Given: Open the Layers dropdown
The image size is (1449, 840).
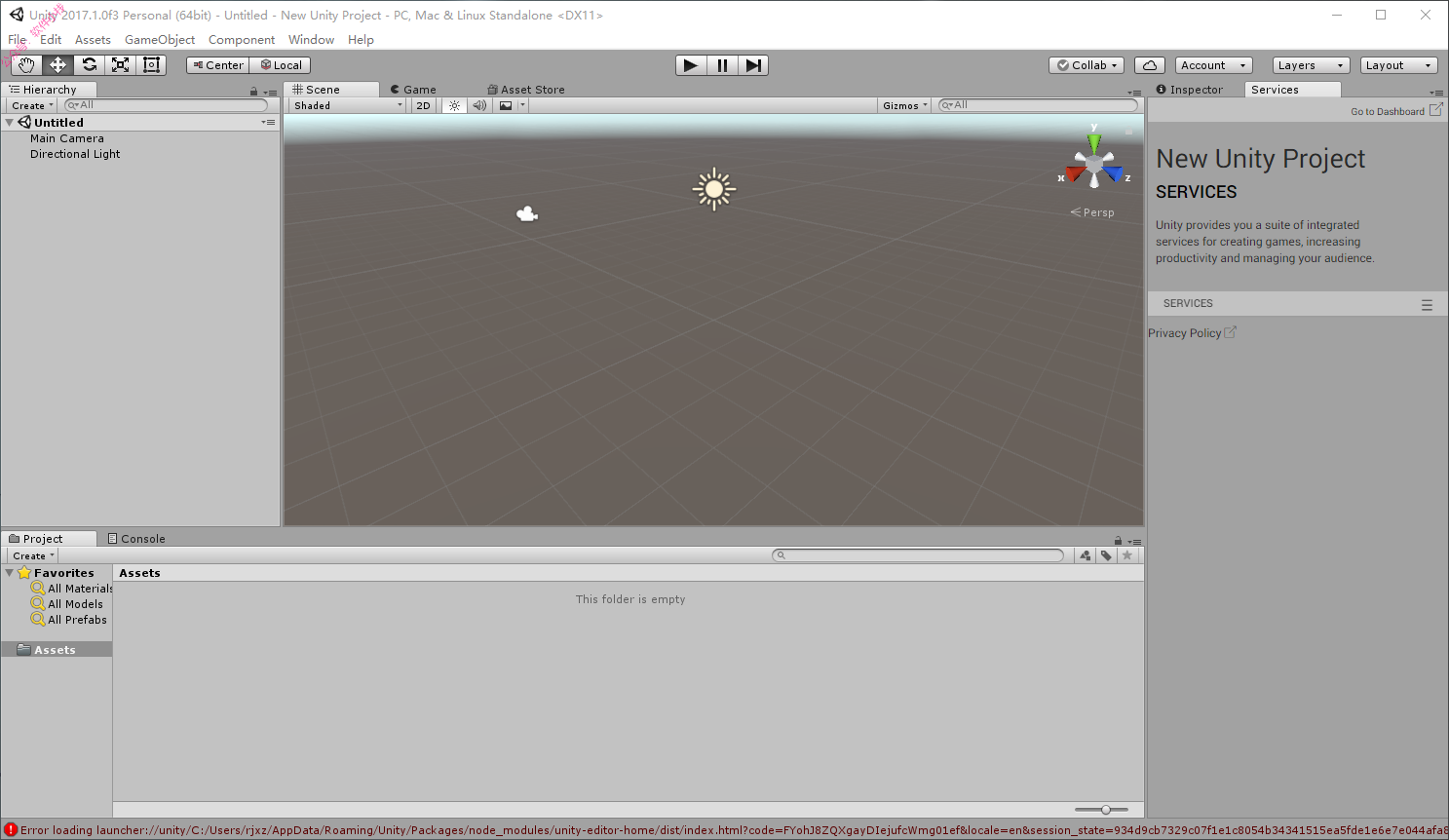Looking at the screenshot, I should pos(1311,65).
